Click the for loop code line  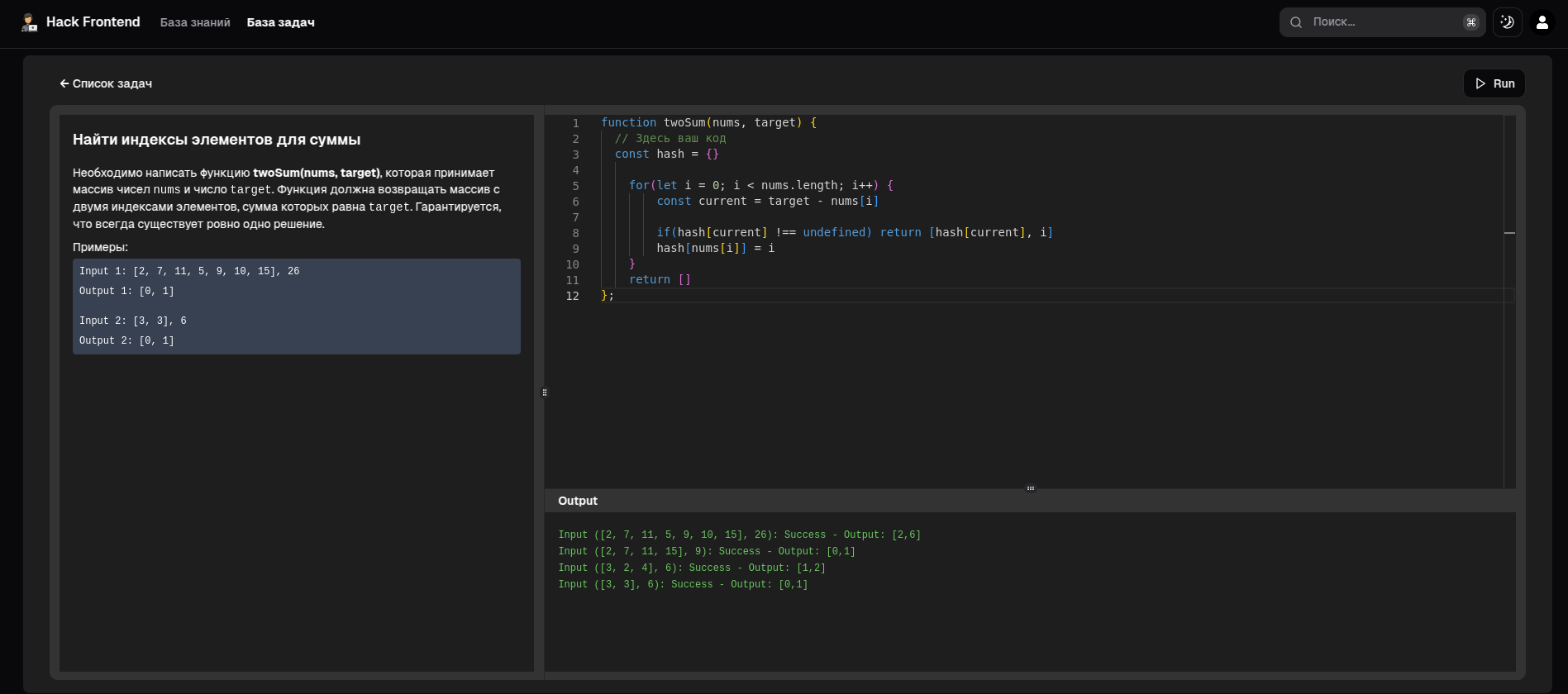[x=761, y=185]
